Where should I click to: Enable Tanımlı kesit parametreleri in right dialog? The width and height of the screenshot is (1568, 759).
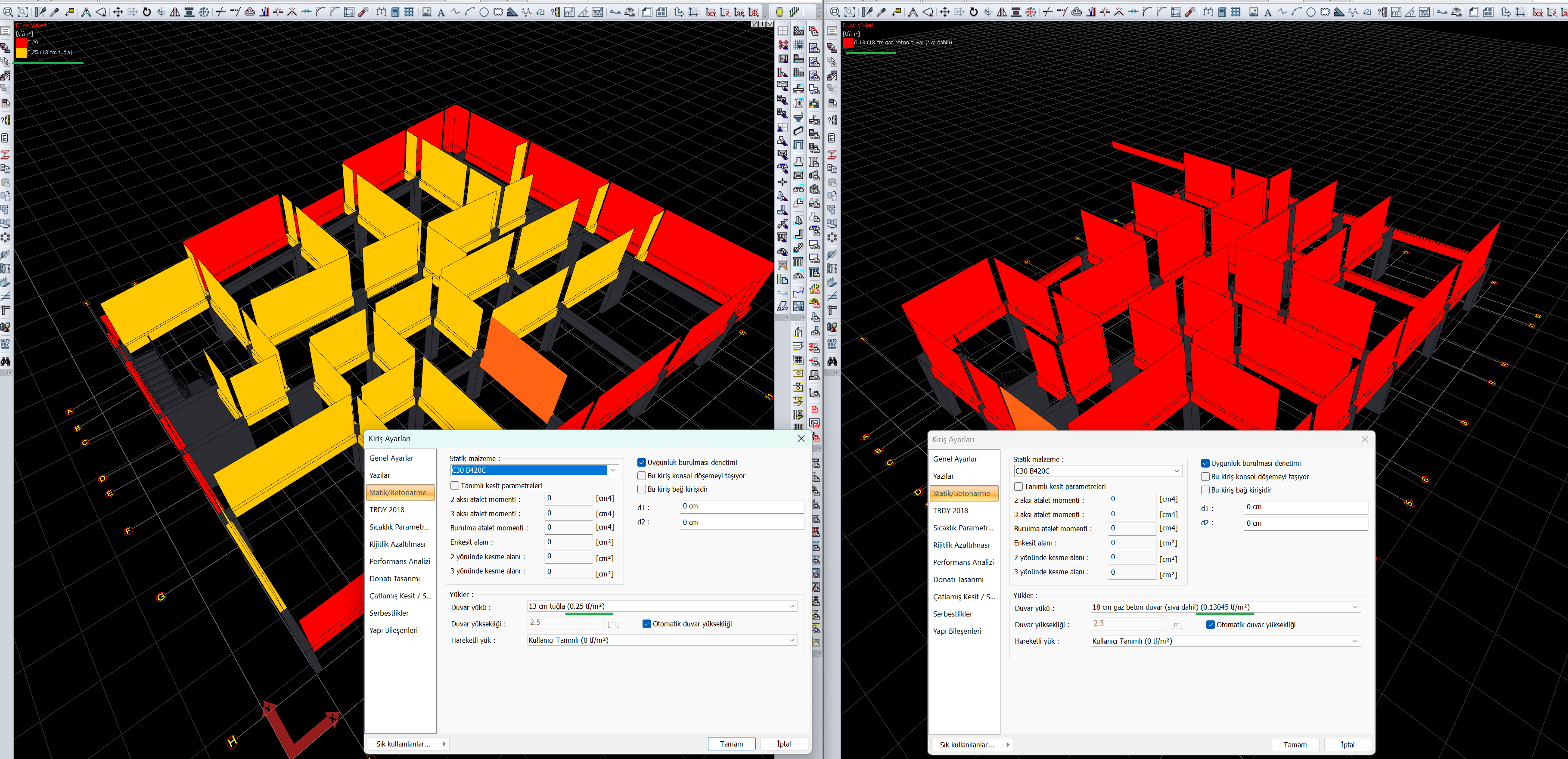click(1018, 487)
